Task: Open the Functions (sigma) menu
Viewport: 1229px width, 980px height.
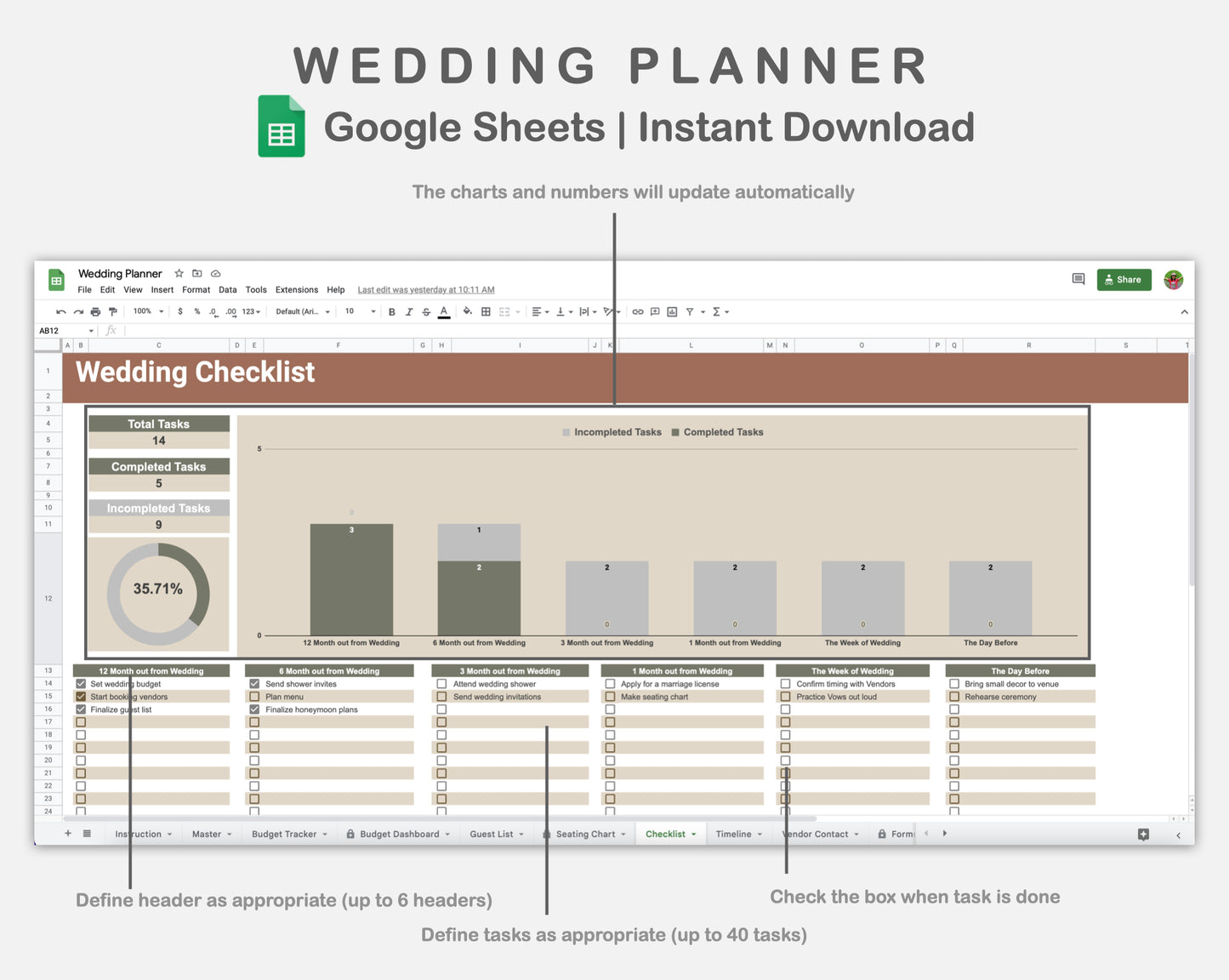Action: tap(719, 311)
